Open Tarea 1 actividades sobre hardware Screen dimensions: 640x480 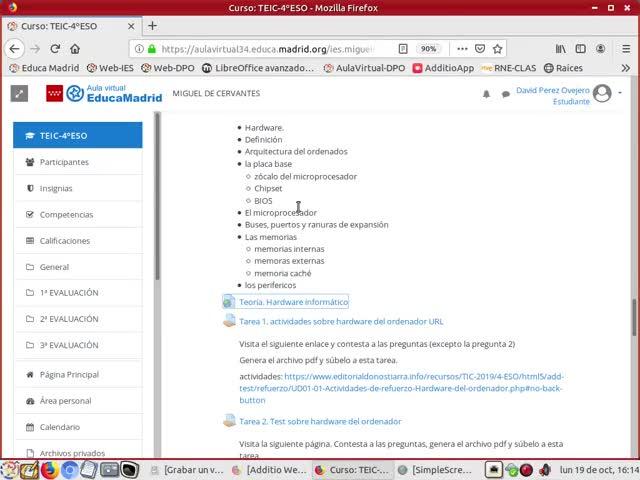[x=341, y=322]
